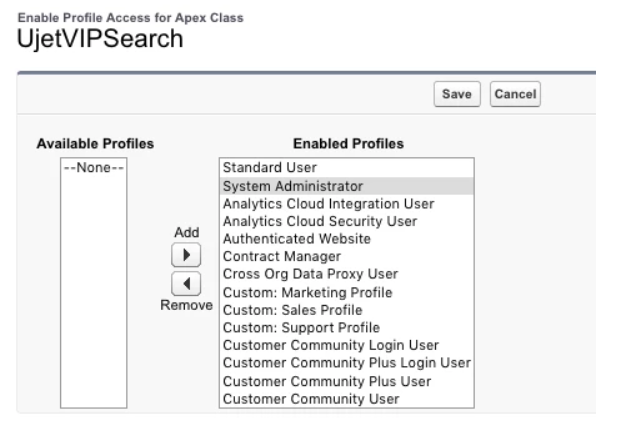Pick Custom: Marketing Profile entry
This screenshot has width=622, height=432.
pyautogui.click(x=307, y=292)
